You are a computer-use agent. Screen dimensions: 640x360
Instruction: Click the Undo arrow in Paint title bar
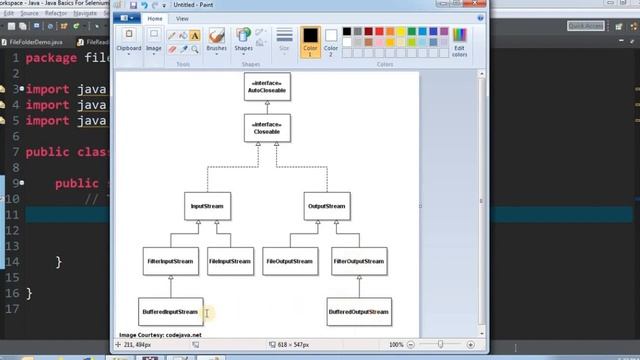coord(144,5)
